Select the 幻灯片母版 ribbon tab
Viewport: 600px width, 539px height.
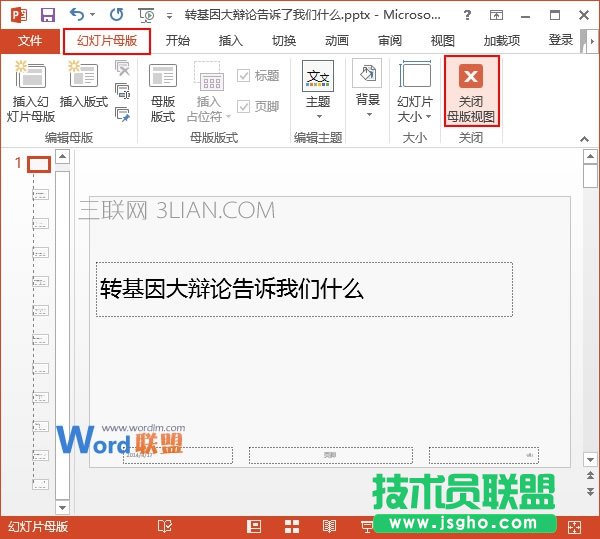(107, 41)
